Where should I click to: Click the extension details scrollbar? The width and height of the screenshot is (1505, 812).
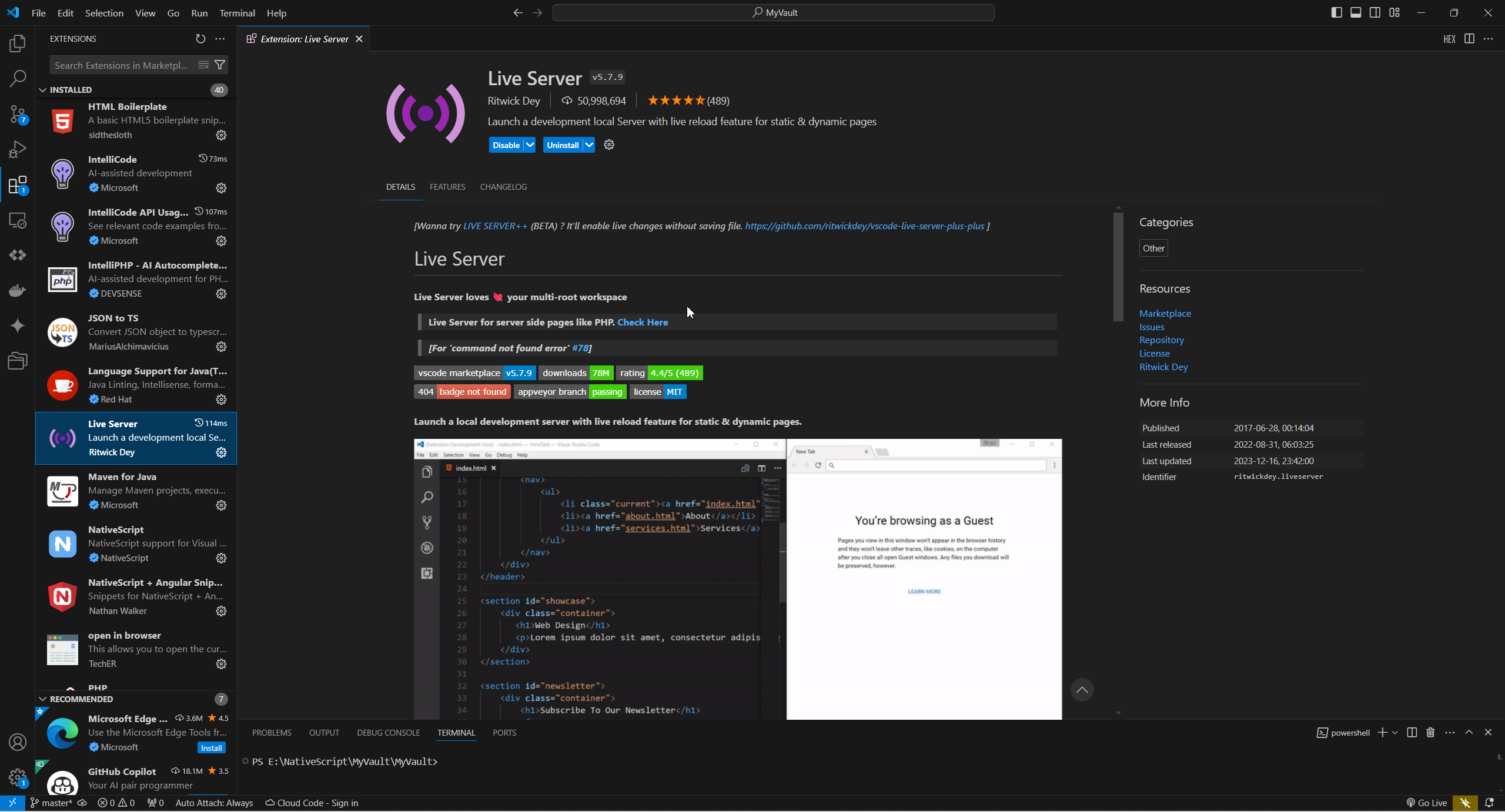[1118, 267]
